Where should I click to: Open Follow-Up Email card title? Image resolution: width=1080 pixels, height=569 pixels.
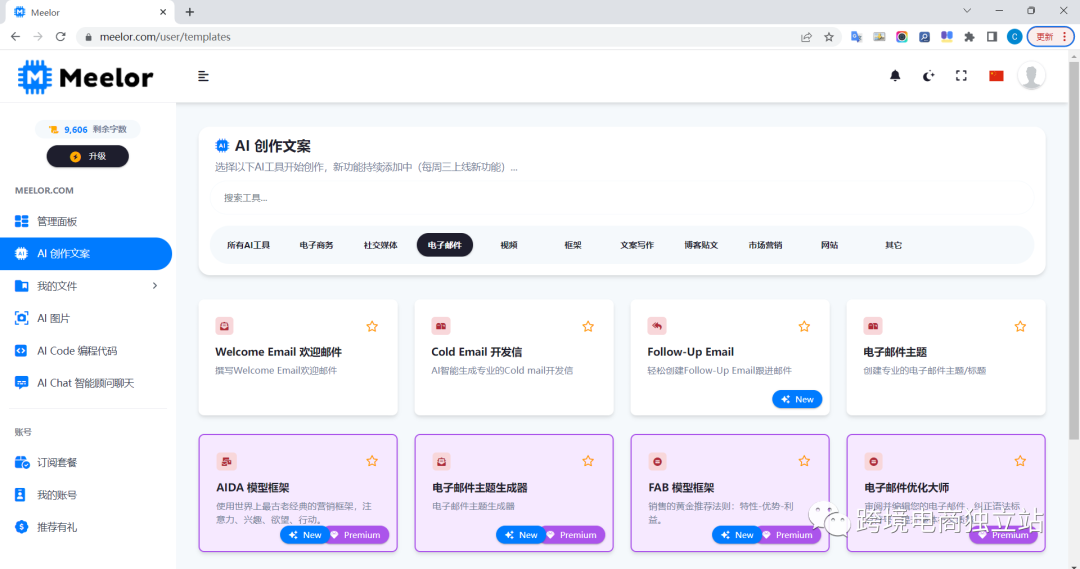click(x=690, y=352)
